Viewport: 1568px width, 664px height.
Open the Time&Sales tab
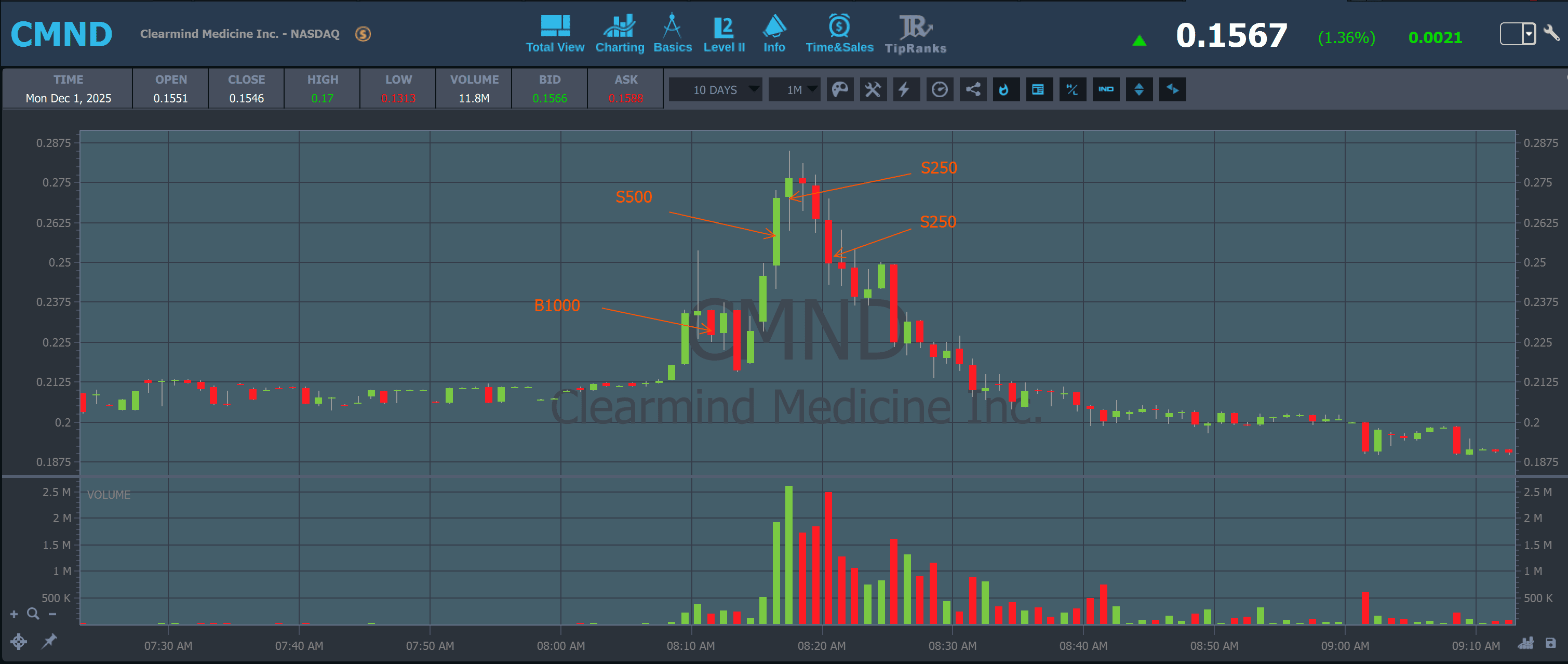pos(839,35)
